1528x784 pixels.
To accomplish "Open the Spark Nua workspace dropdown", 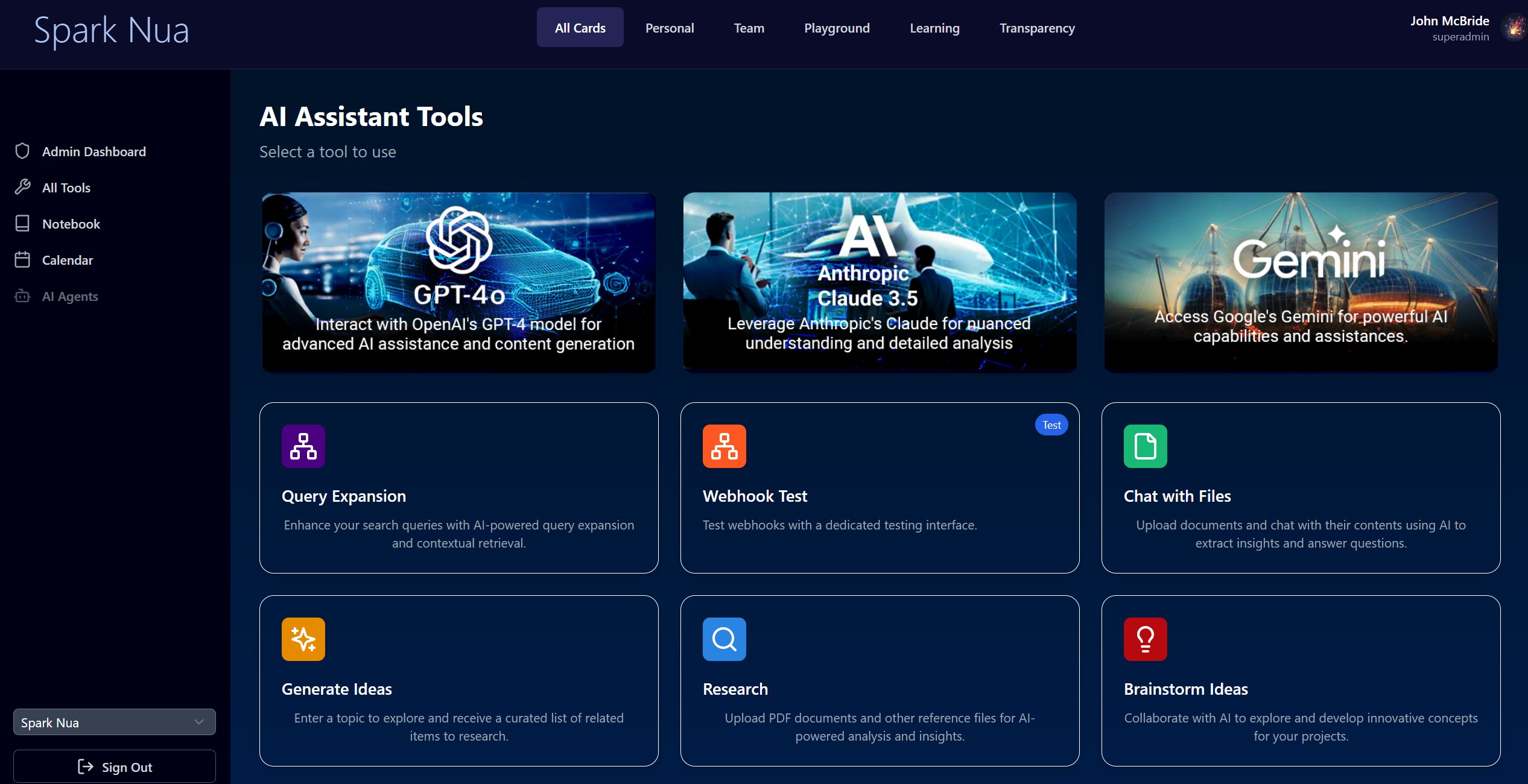I will click(115, 722).
